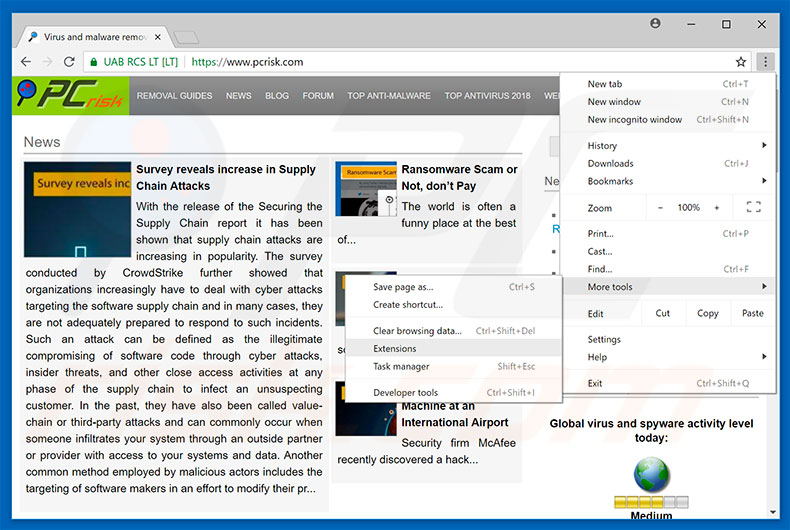This screenshot has height=530, width=790.
Task: Click the fullscreen icon beside zoom
Action: [x=753, y=208]
